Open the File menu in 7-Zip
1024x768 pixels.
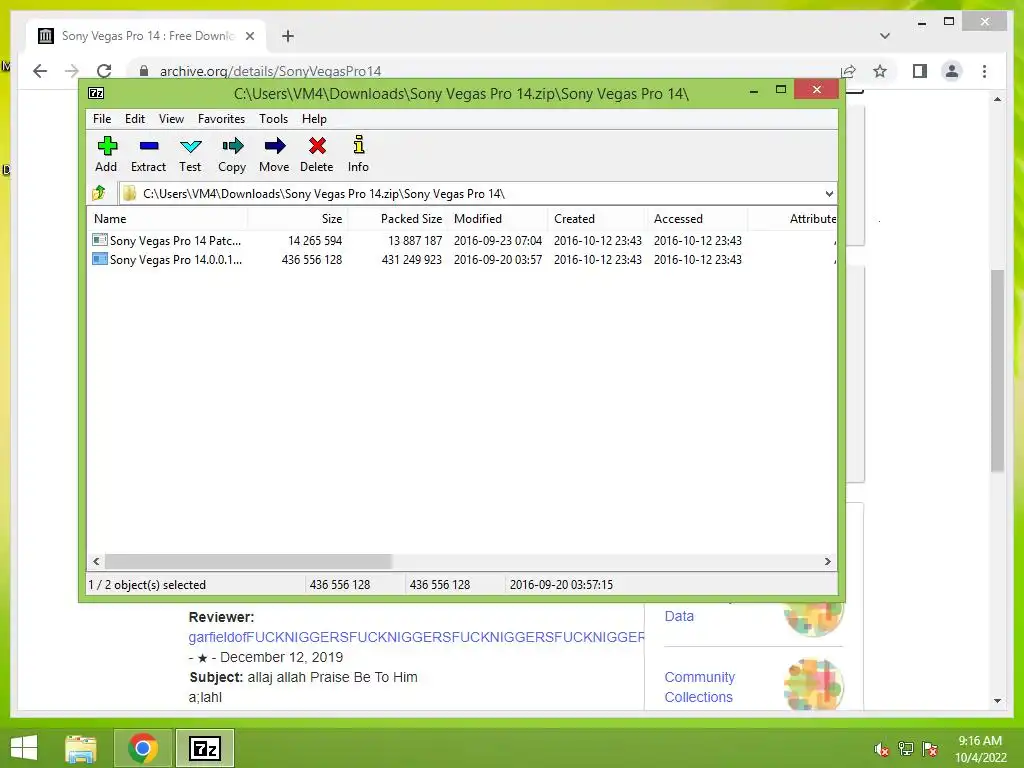(x=102, y=119)
